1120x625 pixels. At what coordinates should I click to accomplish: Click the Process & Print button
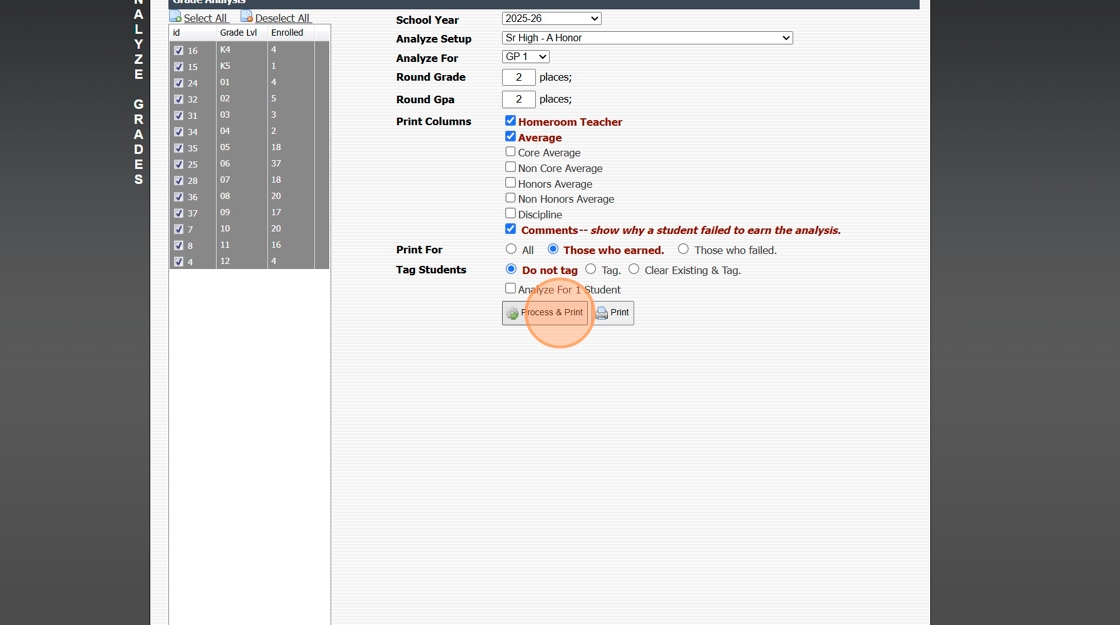tap(545, 313)
